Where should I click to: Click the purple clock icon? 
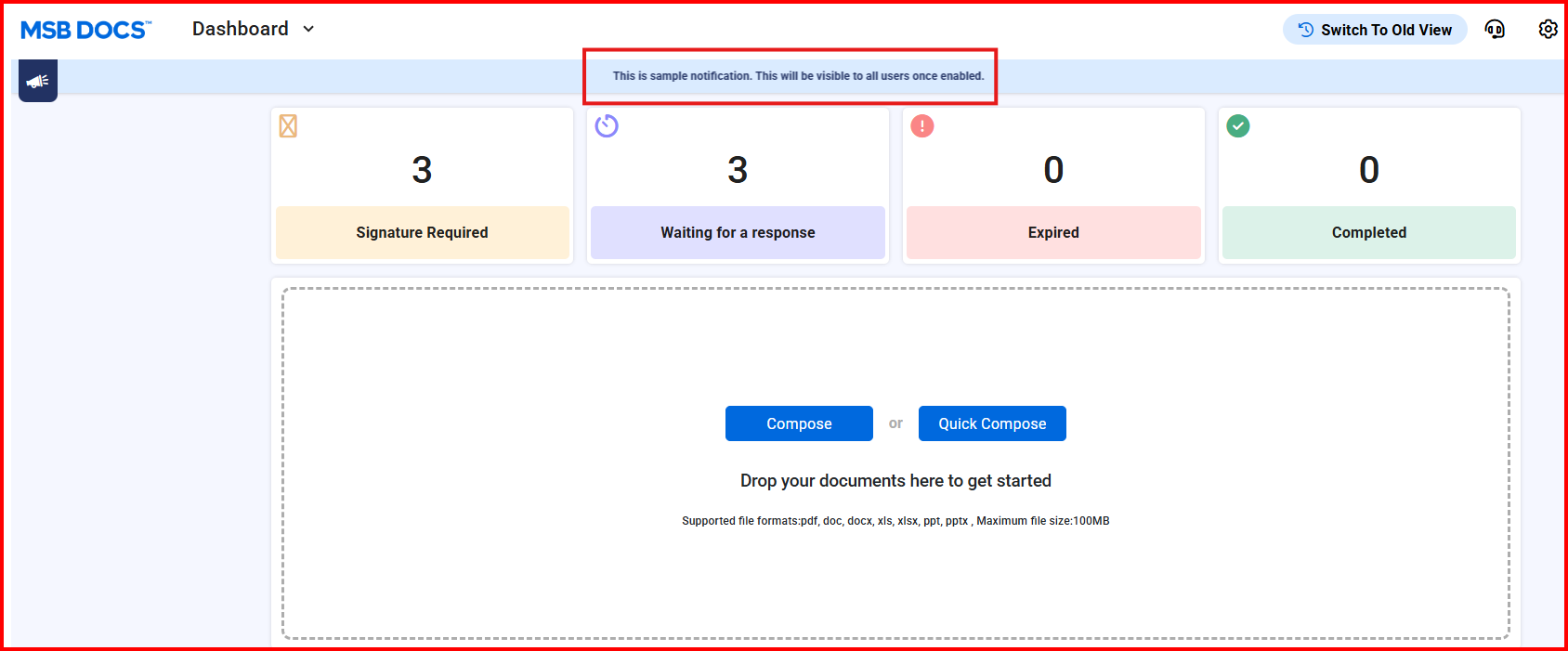pos(607,125)
